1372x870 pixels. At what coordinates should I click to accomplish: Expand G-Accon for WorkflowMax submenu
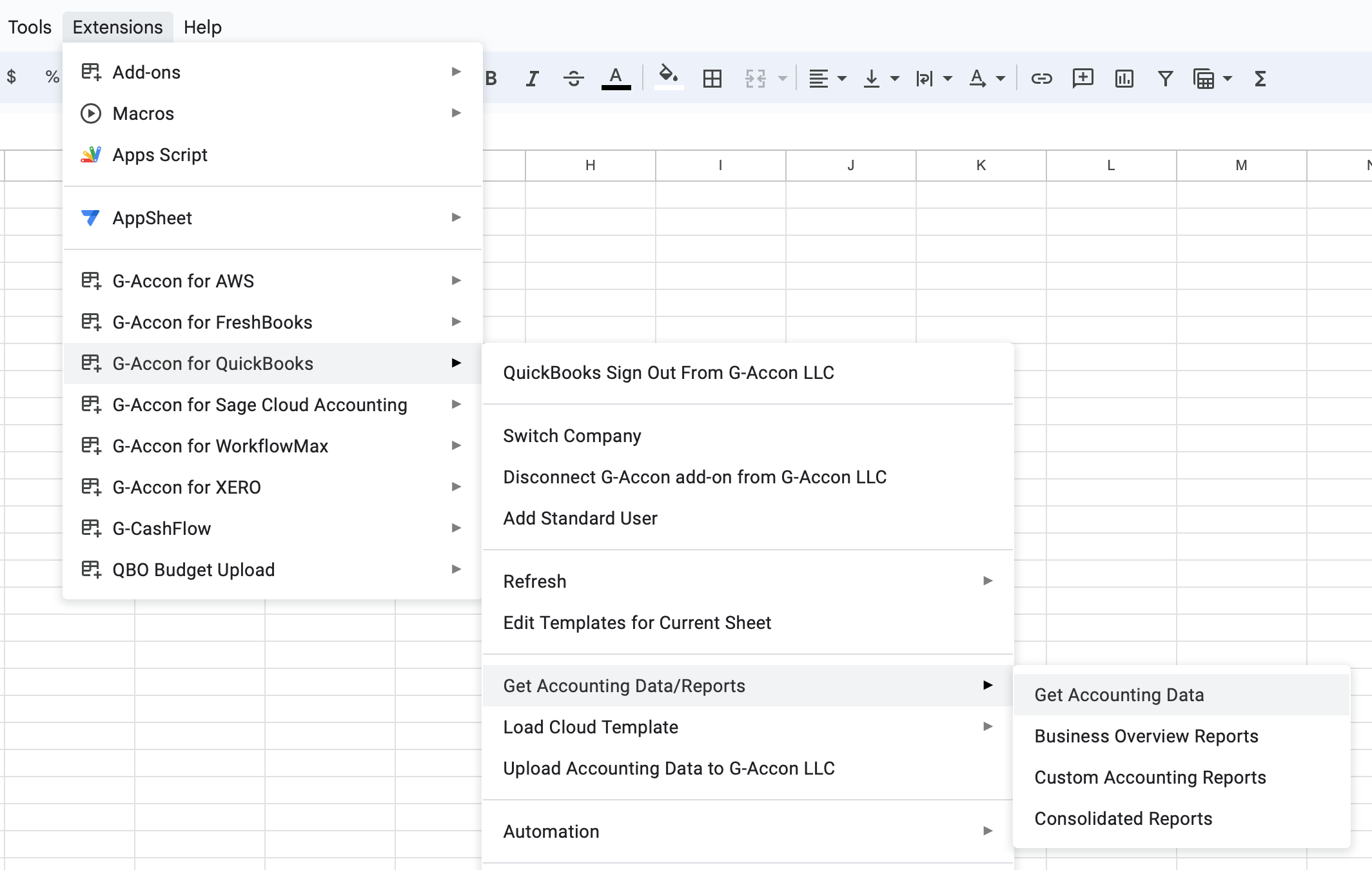click(273, 446)
